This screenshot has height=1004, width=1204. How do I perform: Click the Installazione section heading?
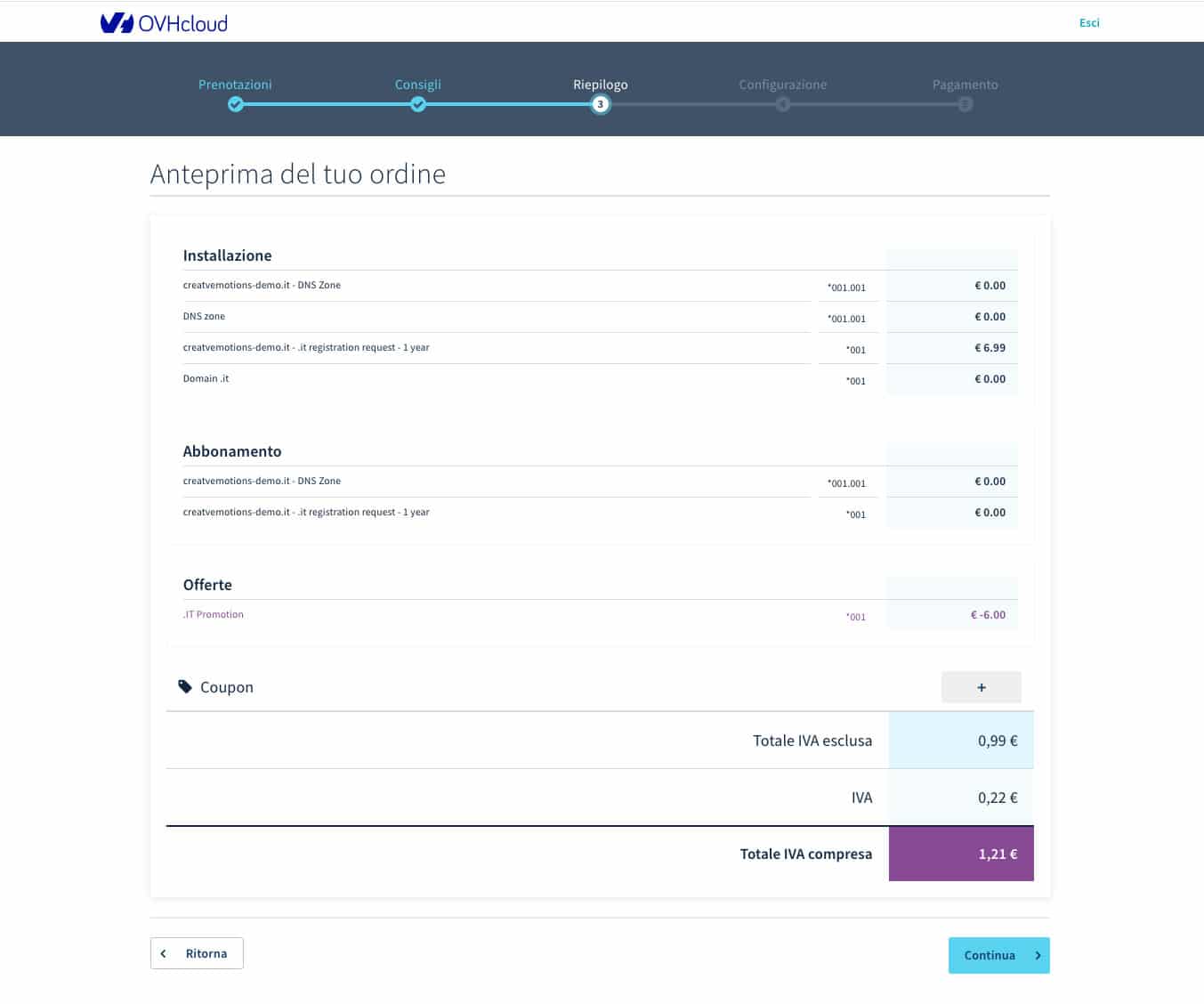point(227,255)
